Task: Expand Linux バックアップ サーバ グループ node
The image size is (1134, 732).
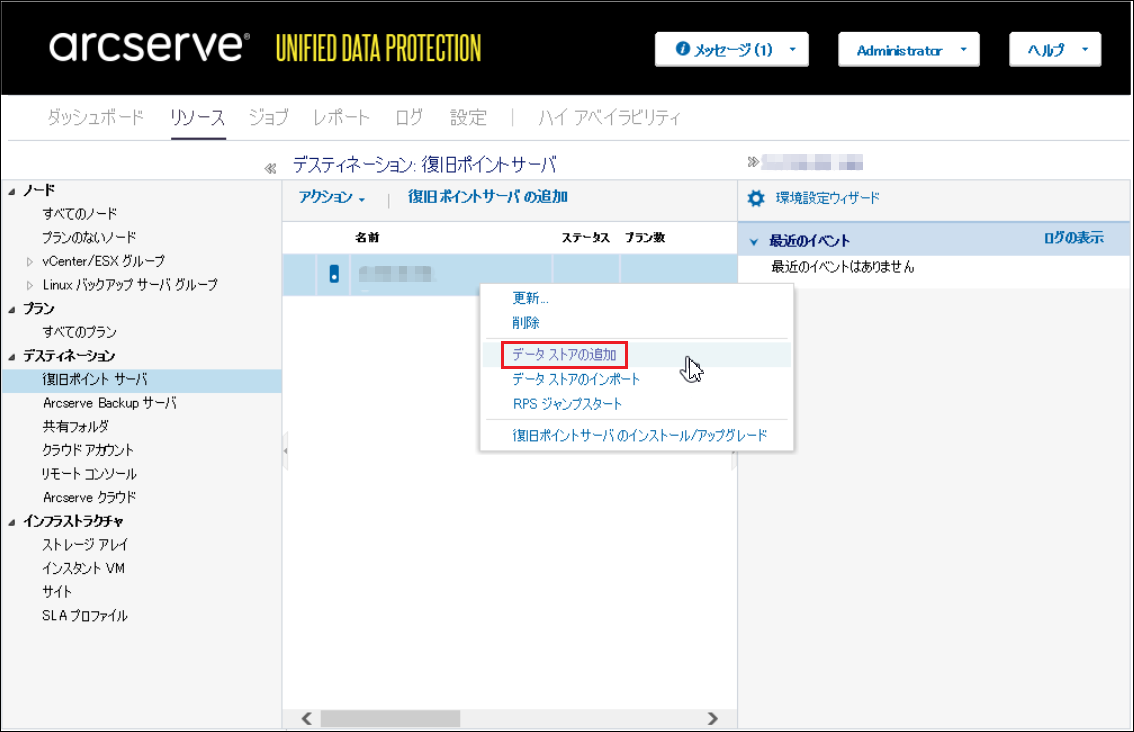Action: click(x=30, y=286)
